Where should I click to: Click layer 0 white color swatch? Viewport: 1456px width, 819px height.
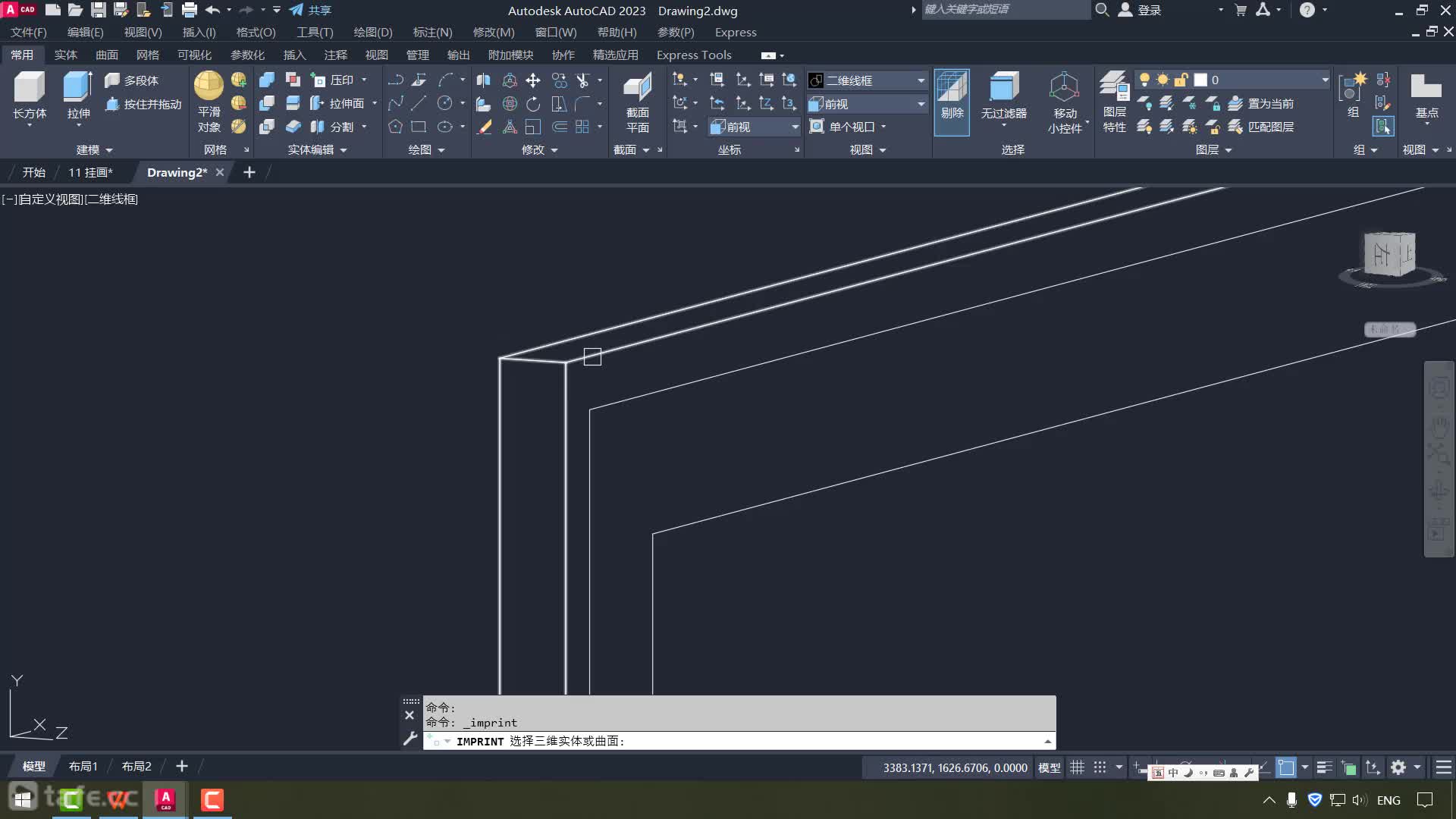click(1200, 80)
